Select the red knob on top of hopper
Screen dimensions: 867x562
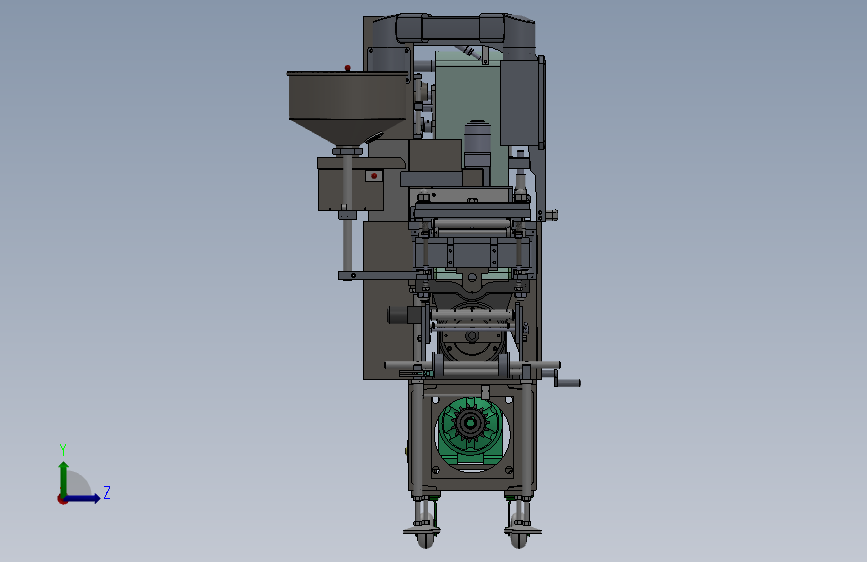(347, 68)
